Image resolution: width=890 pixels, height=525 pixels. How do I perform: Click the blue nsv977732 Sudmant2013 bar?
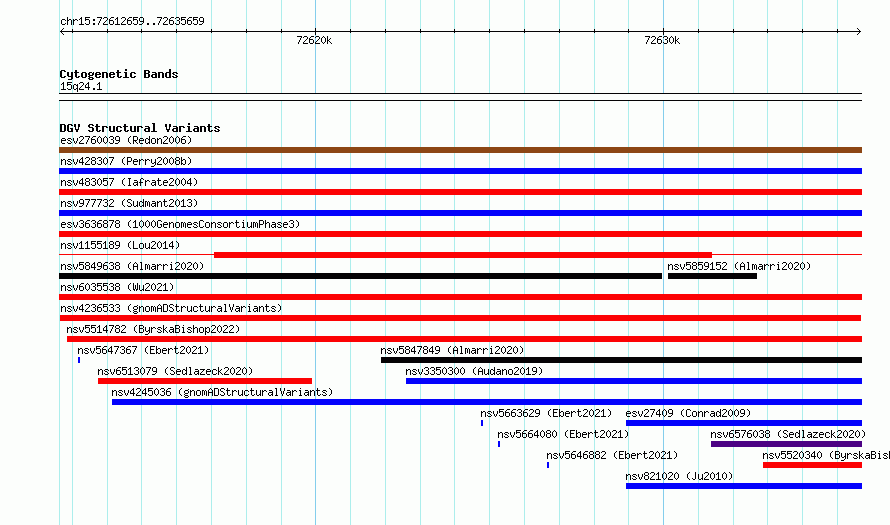460,213
